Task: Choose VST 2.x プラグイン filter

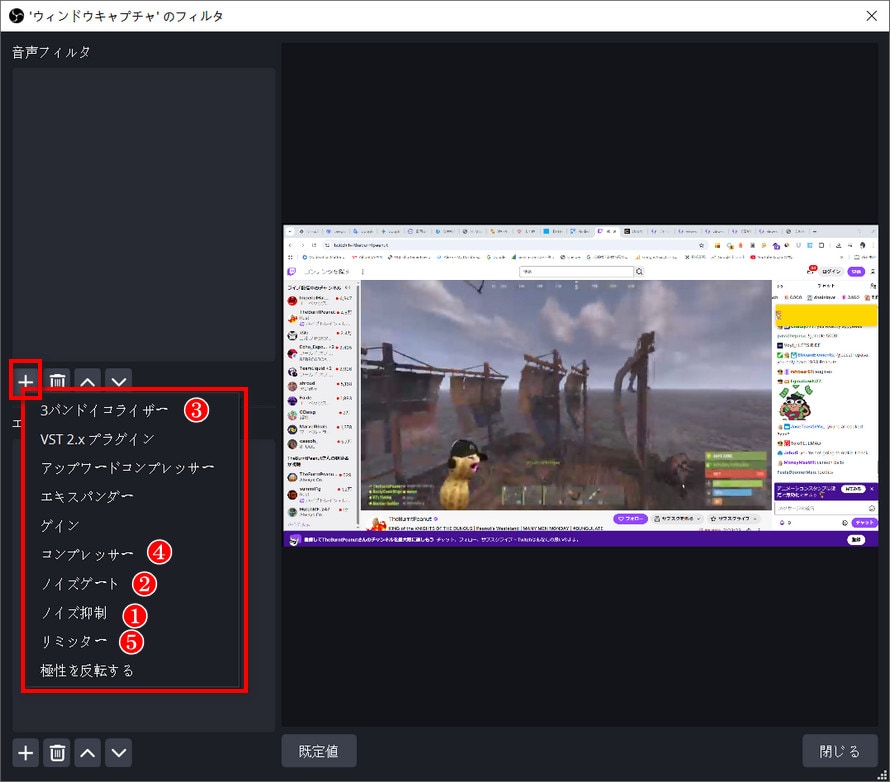Action: 97,438
